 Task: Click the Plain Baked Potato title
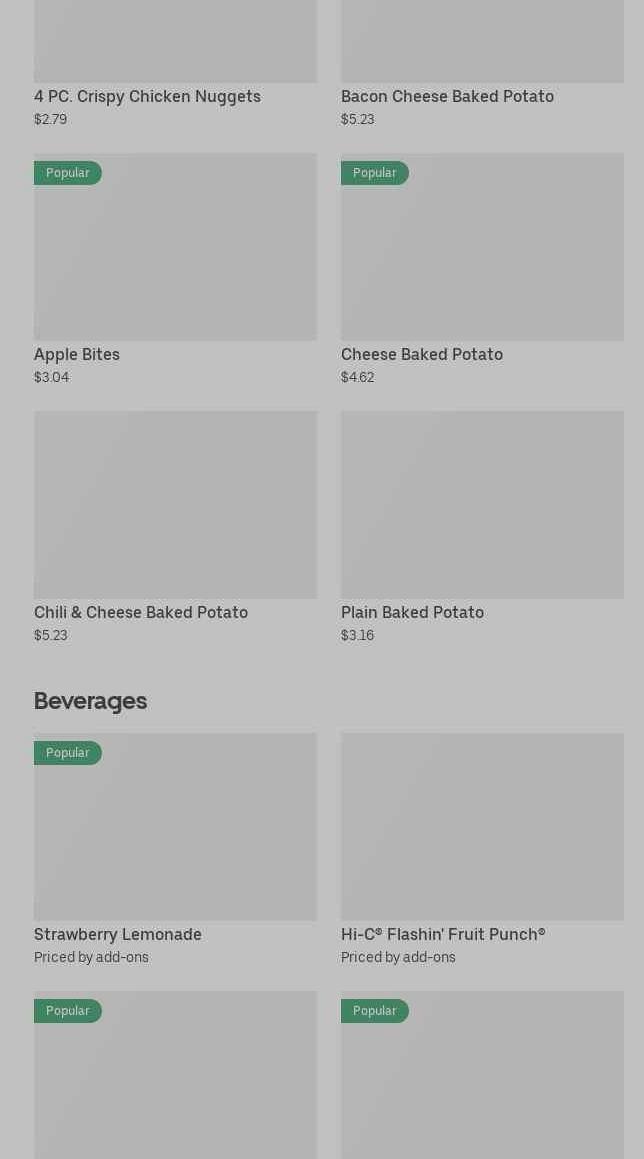pyautogui.click(x=412, y=613)
